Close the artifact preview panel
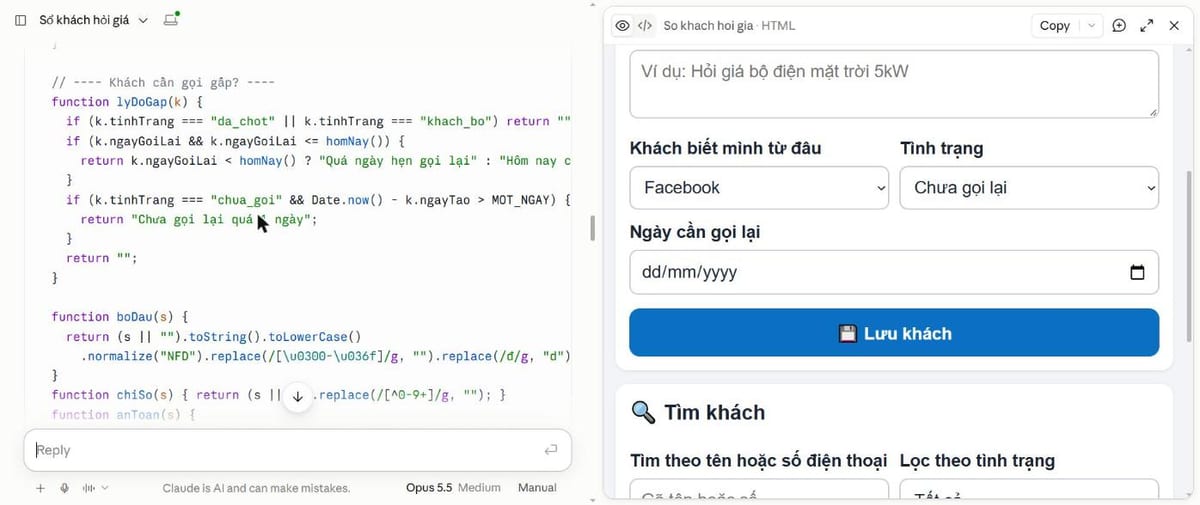This screenshot has width=1200, height=505. [1175, 26]
